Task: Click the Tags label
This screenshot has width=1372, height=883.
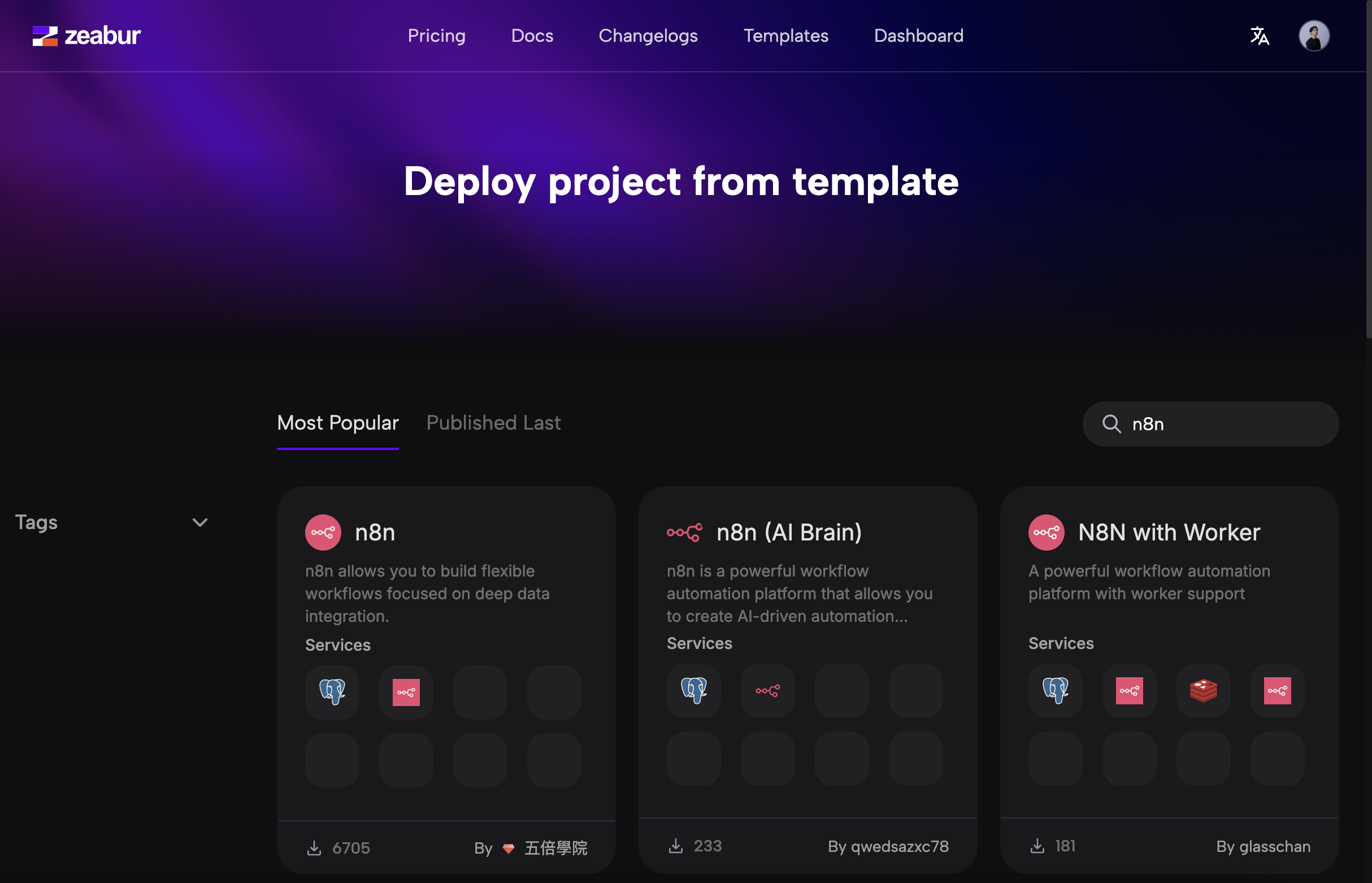Action: 36,522
